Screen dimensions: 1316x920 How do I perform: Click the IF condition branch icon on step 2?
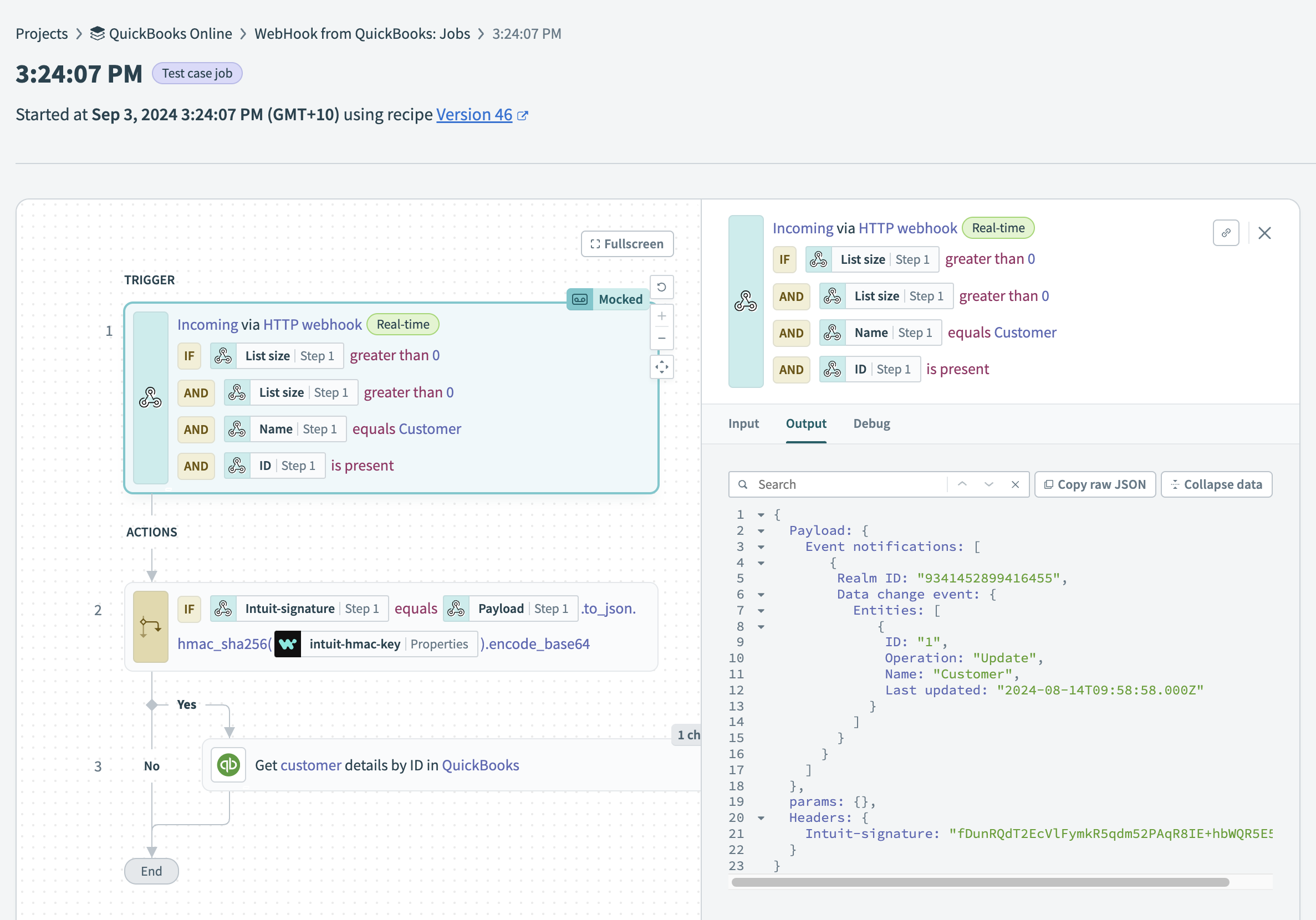pos(150,626)
